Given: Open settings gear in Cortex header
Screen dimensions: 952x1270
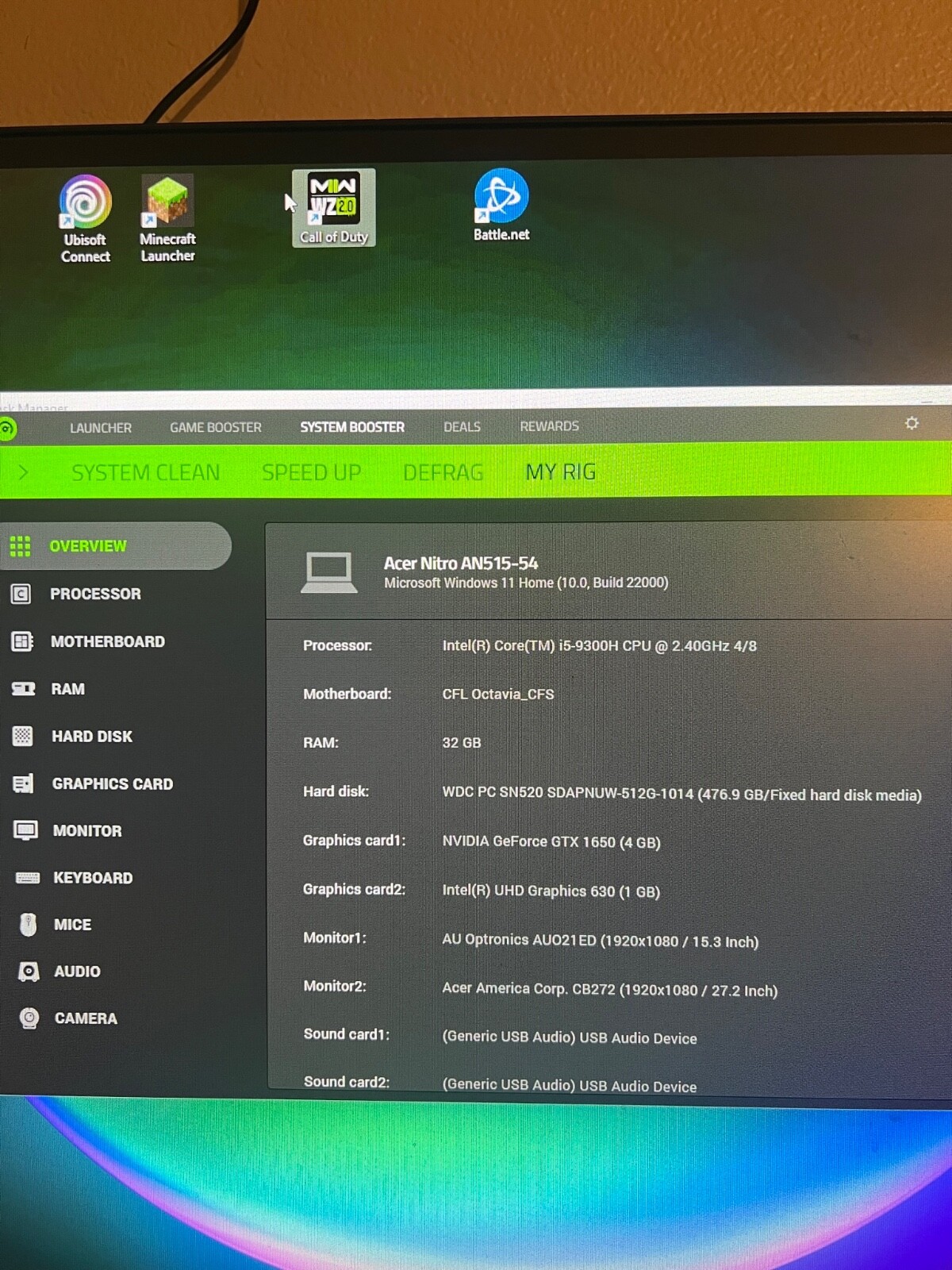Looking at the screenshot, I should 912,424.
